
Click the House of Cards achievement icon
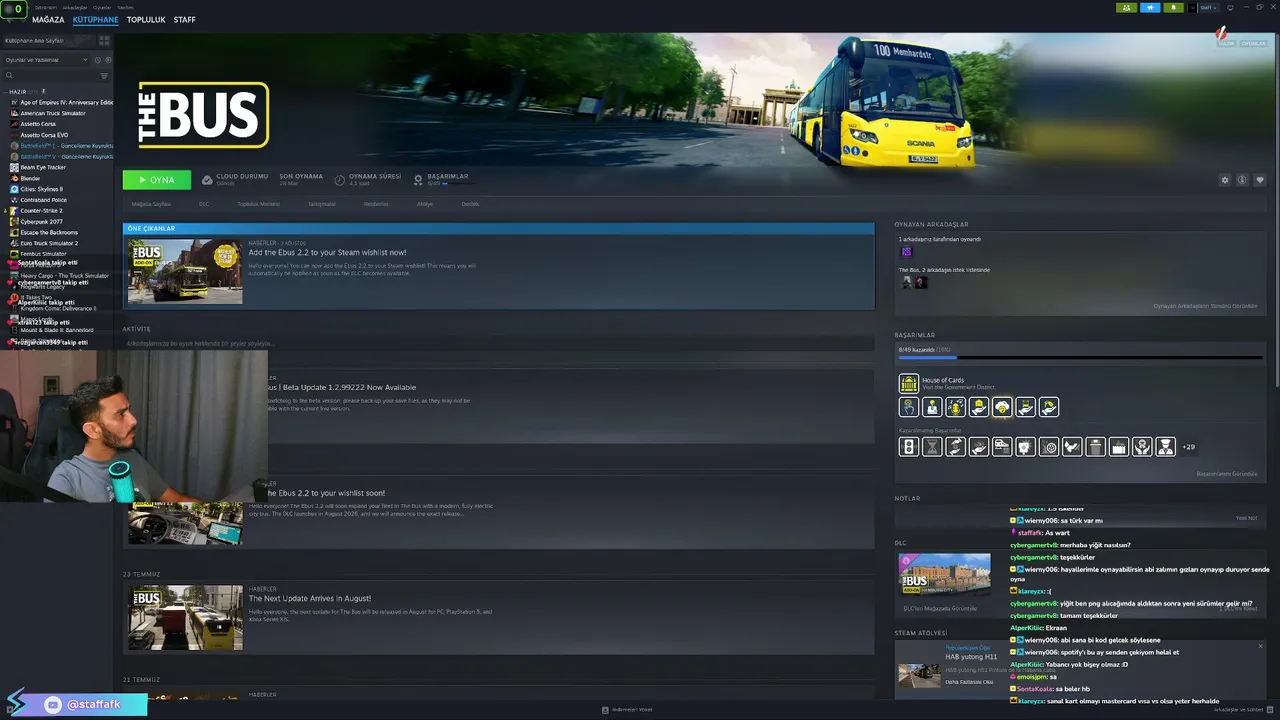click(x=908, y=383)
